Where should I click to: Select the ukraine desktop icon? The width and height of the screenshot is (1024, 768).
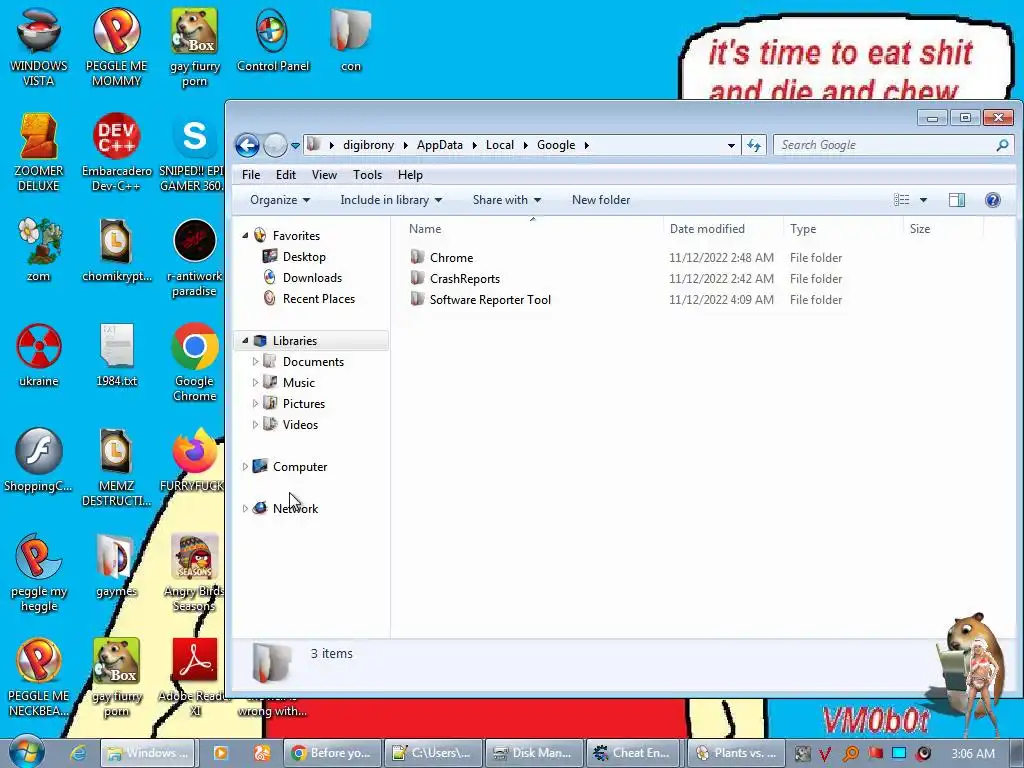[38, 355]
